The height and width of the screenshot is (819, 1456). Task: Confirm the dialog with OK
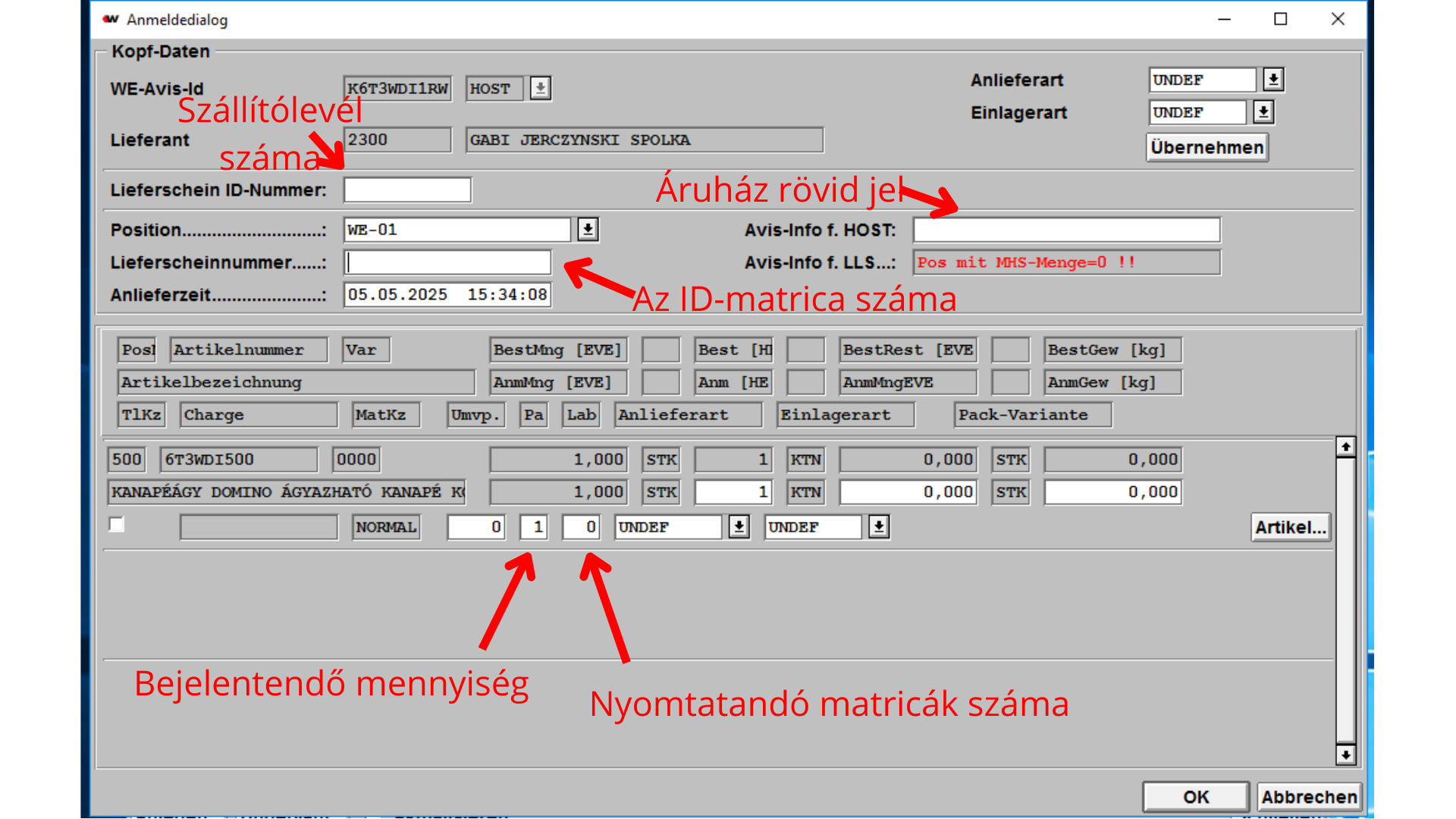pyautogui.click(x=1195, y=797)
